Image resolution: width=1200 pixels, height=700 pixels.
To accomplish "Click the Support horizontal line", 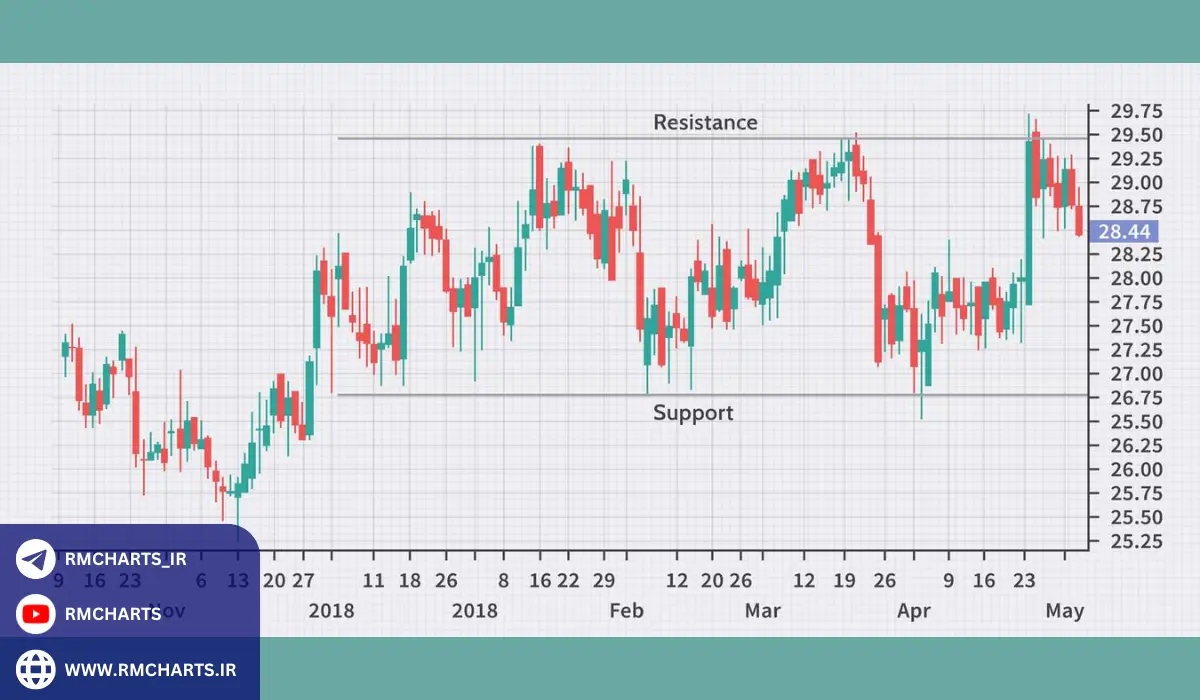I will click(x=550, y=393).
